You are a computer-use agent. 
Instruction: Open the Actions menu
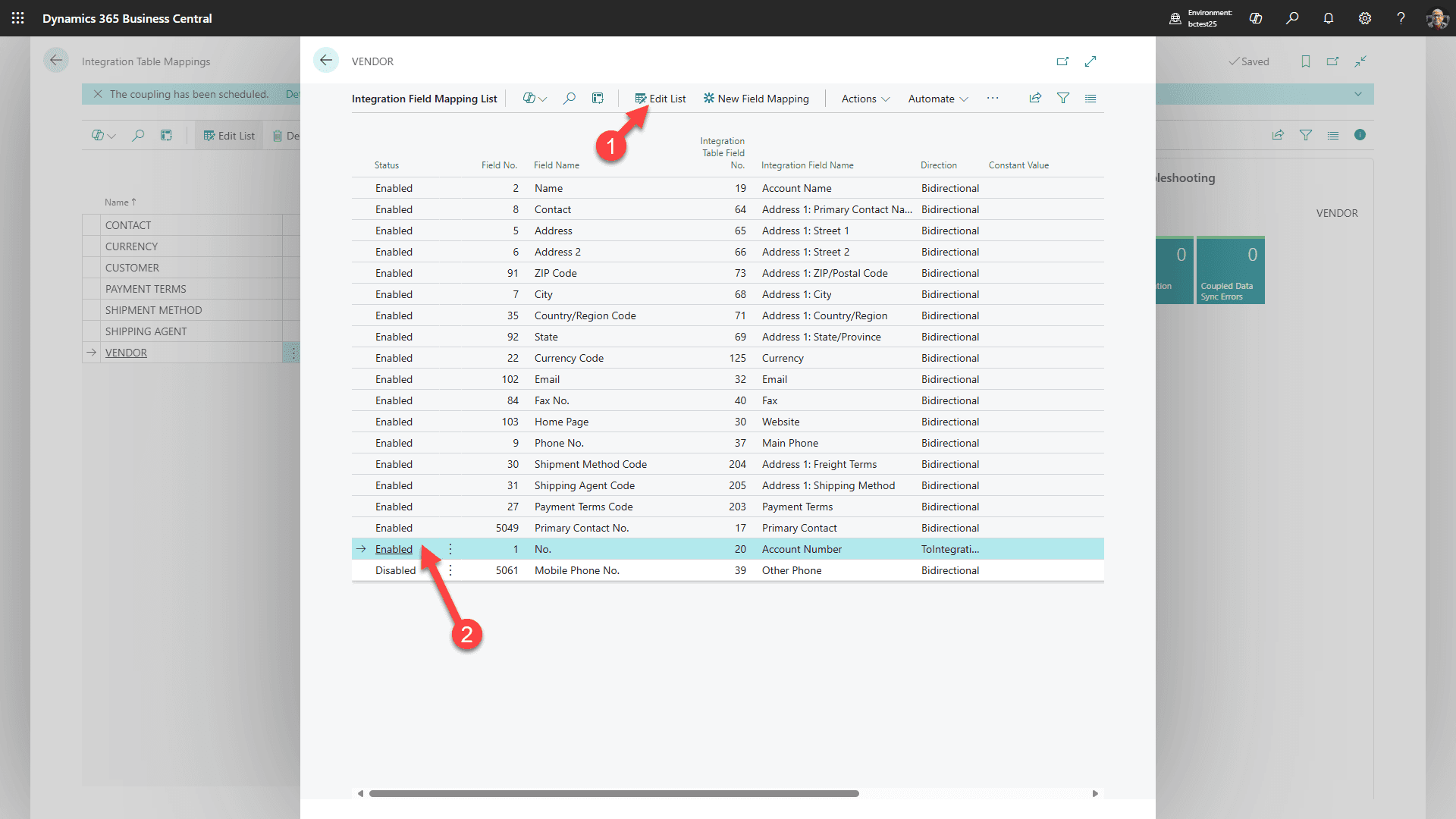[x=863, y=99]
